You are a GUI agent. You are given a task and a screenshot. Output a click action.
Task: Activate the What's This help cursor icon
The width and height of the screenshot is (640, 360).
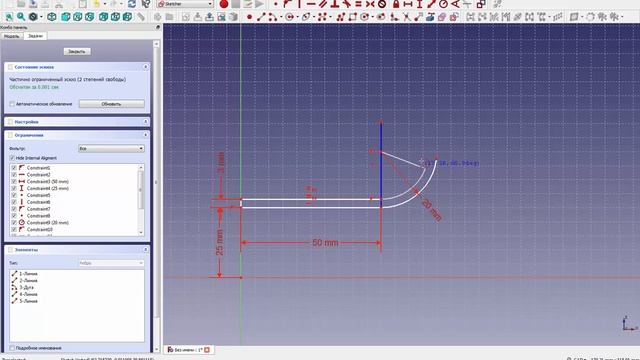146,4
